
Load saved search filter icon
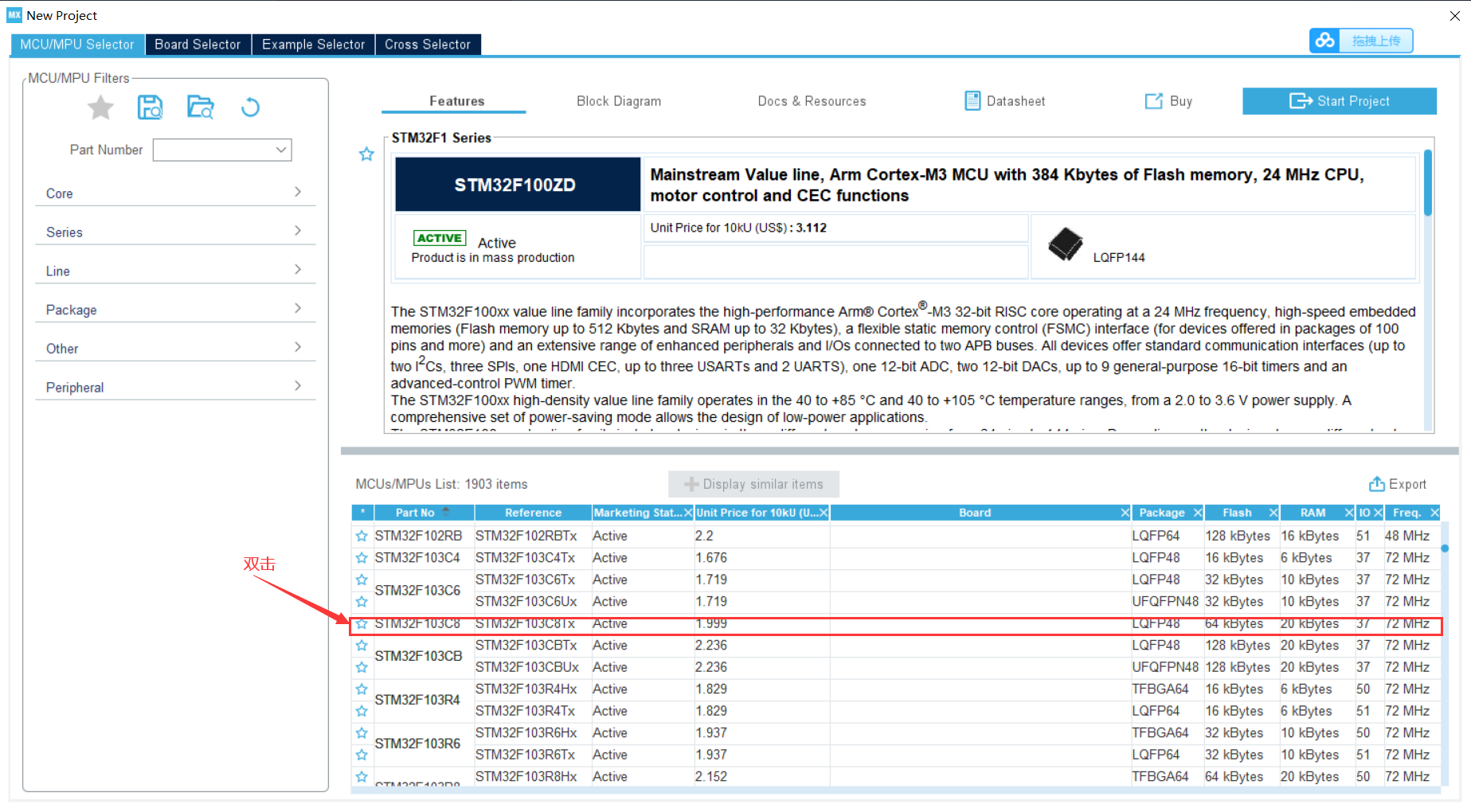[x=200, y=107]
